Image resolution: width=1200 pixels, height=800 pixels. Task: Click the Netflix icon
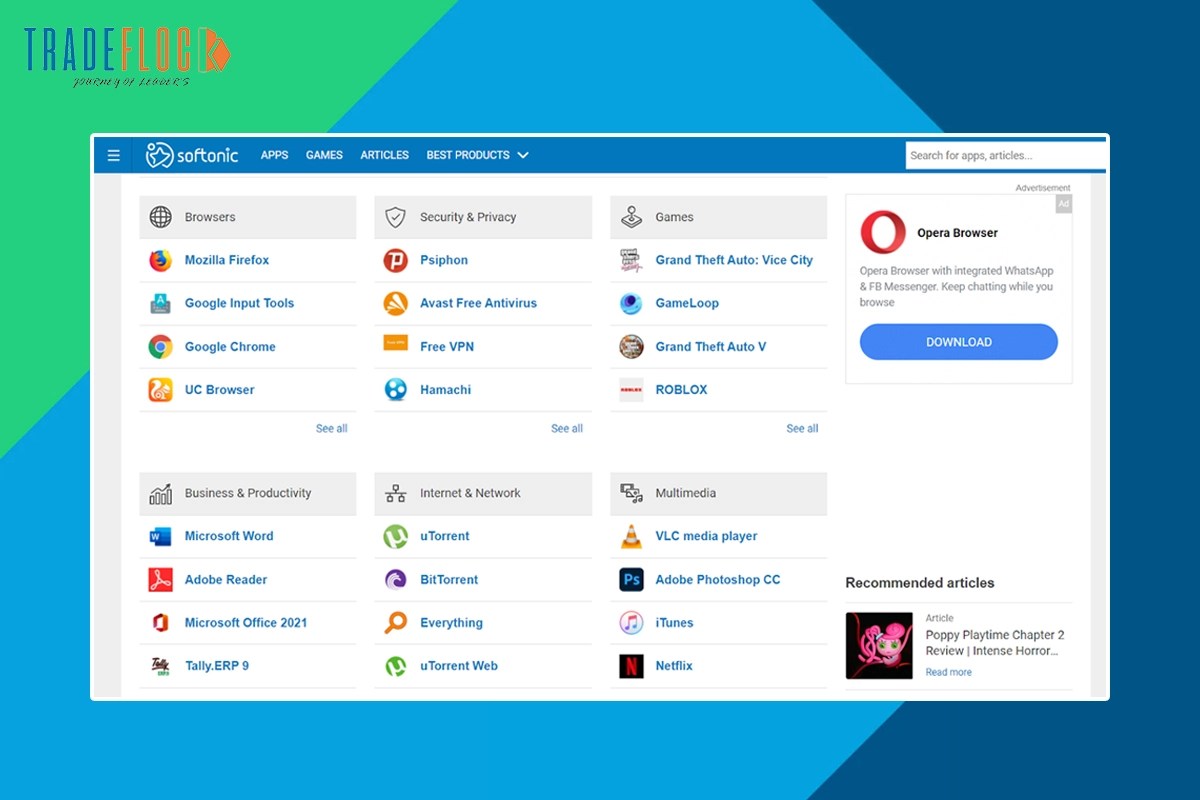coord(631,666)
